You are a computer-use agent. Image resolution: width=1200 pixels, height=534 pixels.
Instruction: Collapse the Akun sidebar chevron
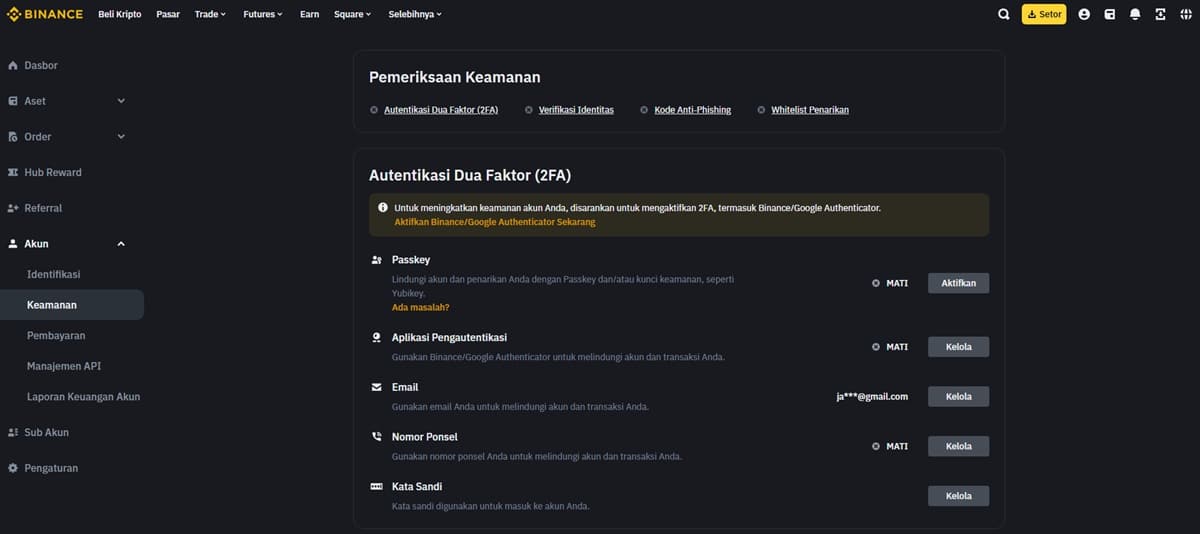point(121,244)
